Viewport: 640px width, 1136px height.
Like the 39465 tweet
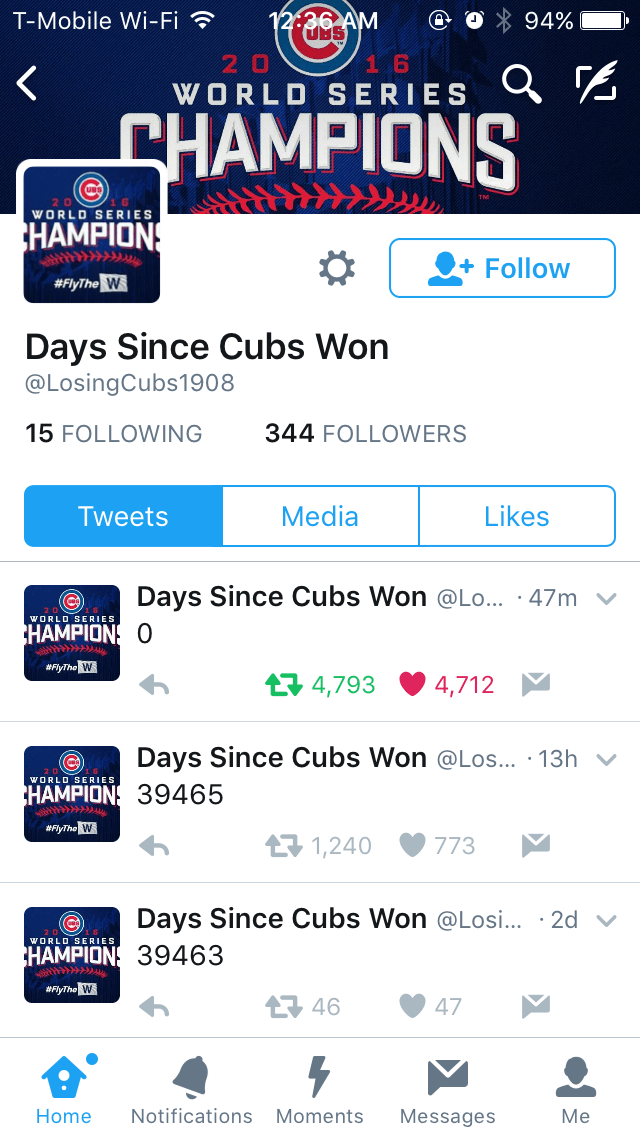coord(412,845)
